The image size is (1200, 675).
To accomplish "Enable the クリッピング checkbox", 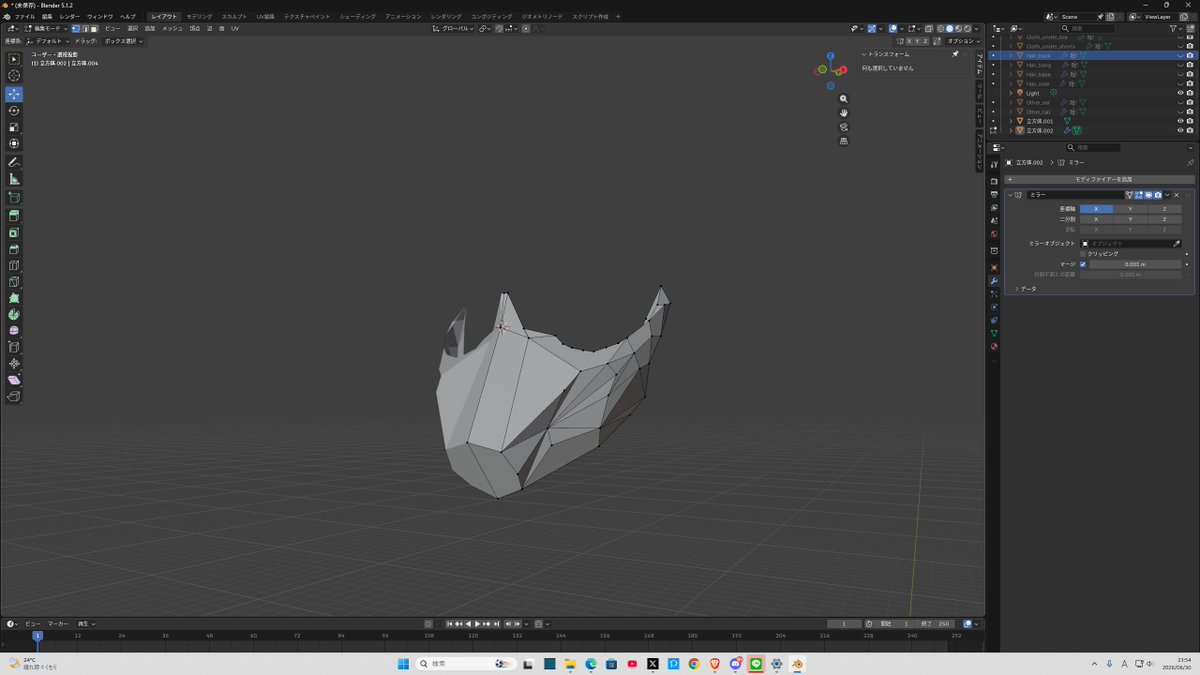I will click(x=1082, y=254).
